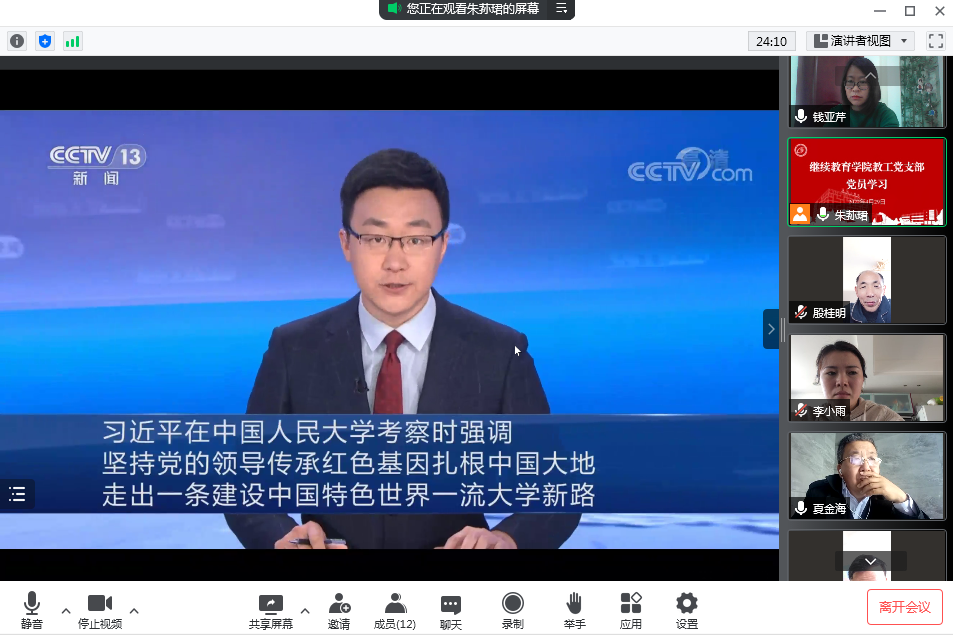Open 设置 settings
This screenshot has height=635, width=953.
click(x=687, y=610)
